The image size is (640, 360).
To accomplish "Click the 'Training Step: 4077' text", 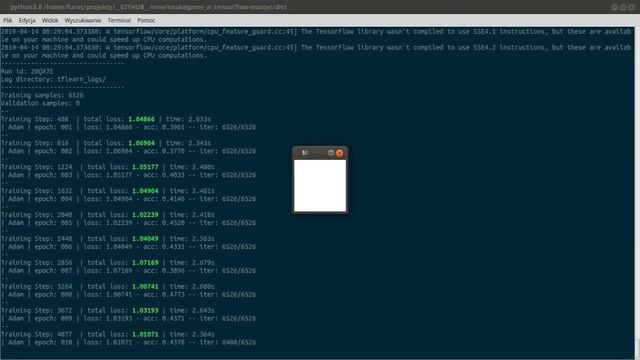I will [36, 334].
